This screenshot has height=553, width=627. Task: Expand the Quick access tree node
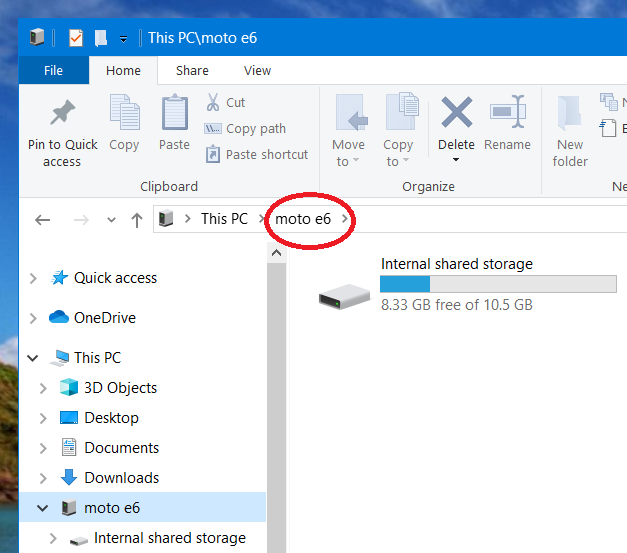point(33,278)
